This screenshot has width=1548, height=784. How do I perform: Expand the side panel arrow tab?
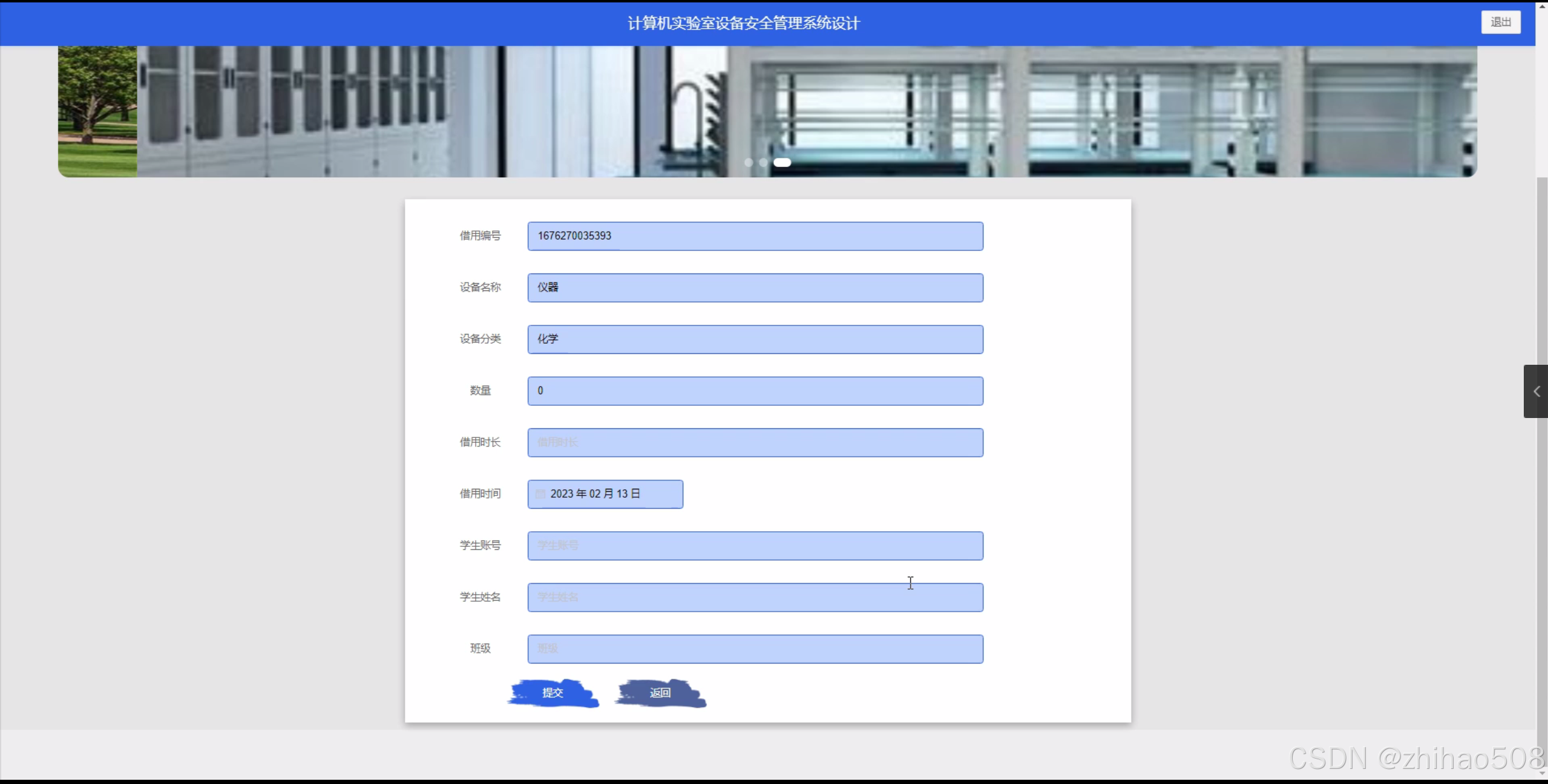1535,391
